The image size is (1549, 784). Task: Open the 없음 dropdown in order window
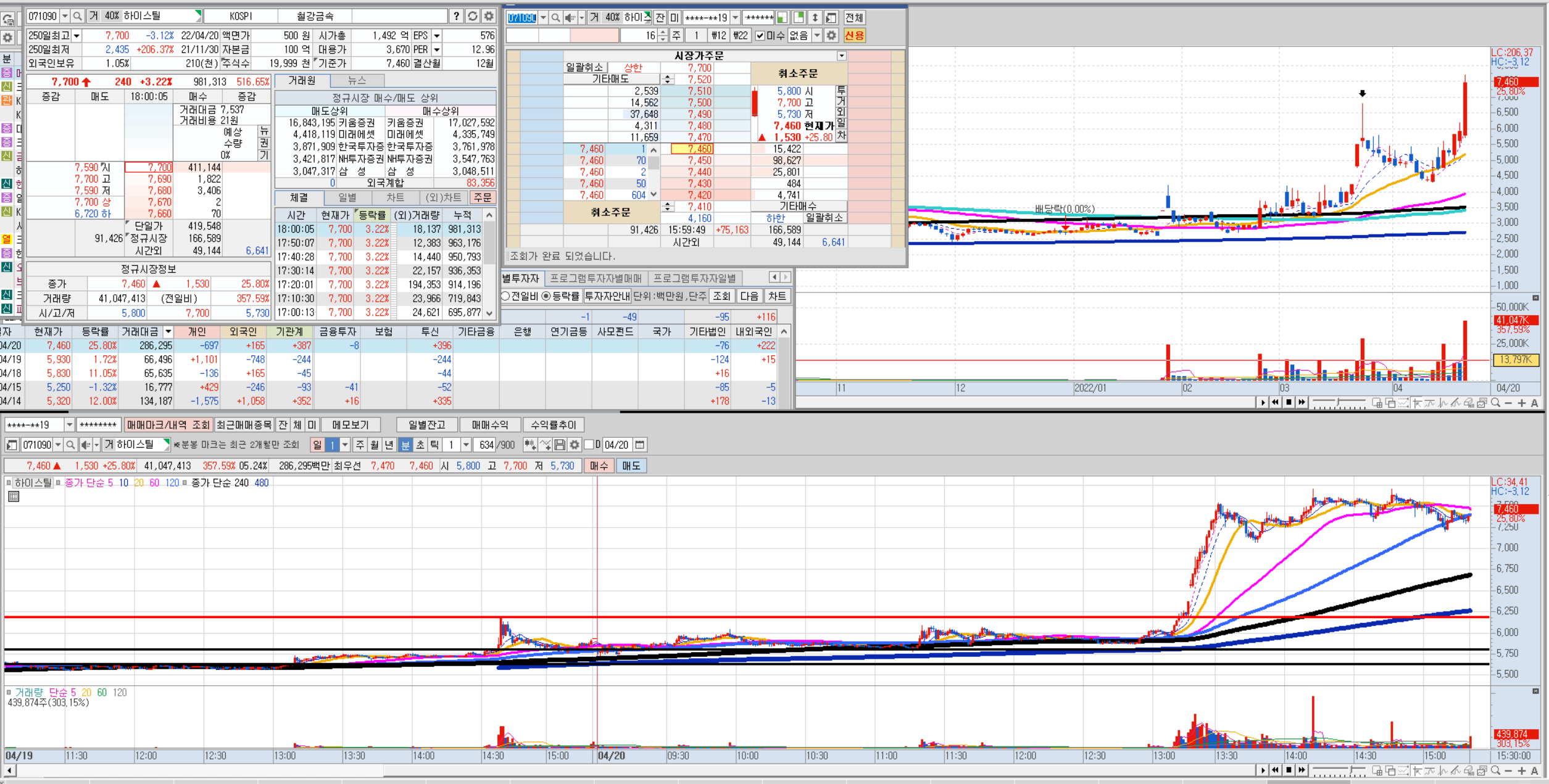[x=816, y=36]
